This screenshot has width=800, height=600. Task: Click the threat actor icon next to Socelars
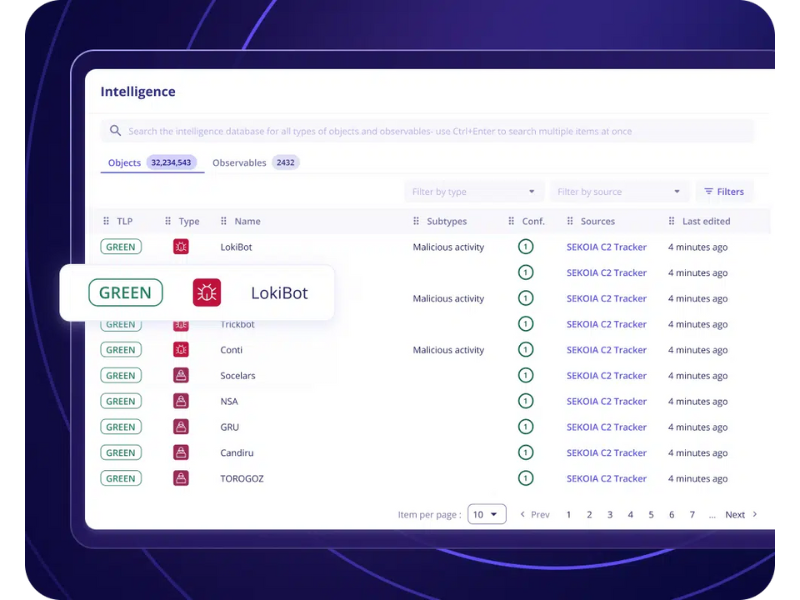[182, 375]
